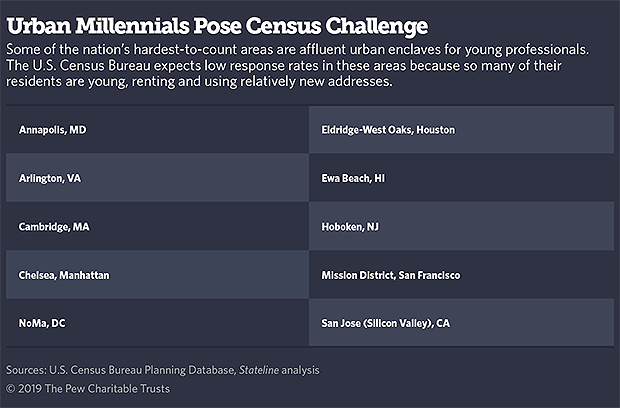Image resolution: width=620 pixels, height=408 pixels.
Task: Click the NoMa, DC entry
Action: pyautogui.click(x=44, y=322)
